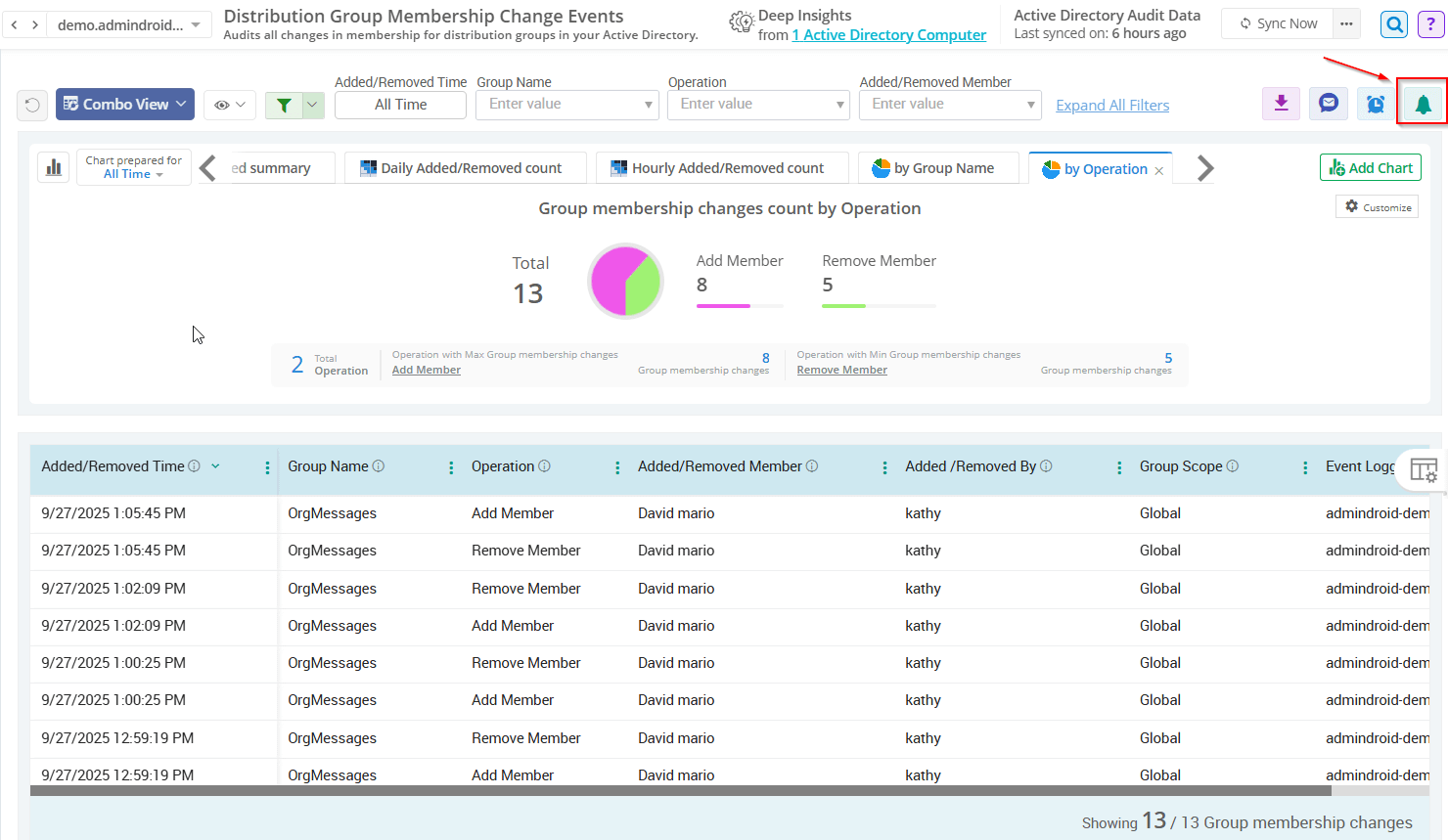Click the refresh reset icon
Screen dimensions: 1448x840
pyautogui.click(x=32, y=105)
